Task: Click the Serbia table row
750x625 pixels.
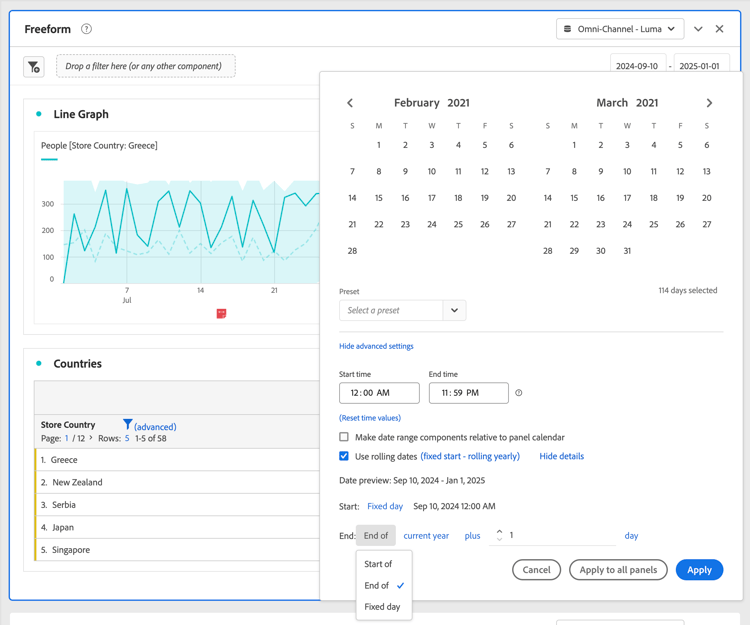Action: pos(177,504)
